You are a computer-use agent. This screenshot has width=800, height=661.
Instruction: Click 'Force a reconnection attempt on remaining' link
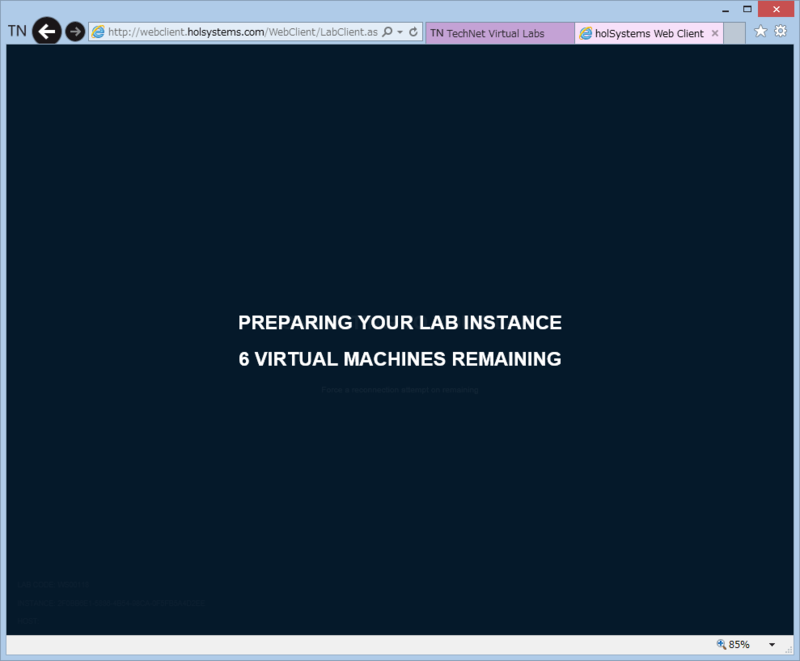(x=400, y=390)
